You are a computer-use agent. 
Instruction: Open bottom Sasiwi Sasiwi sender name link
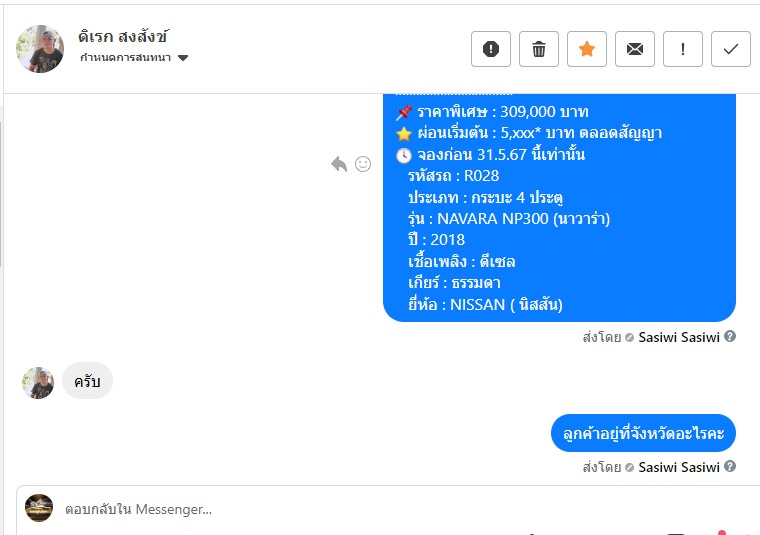pos(679,467)
